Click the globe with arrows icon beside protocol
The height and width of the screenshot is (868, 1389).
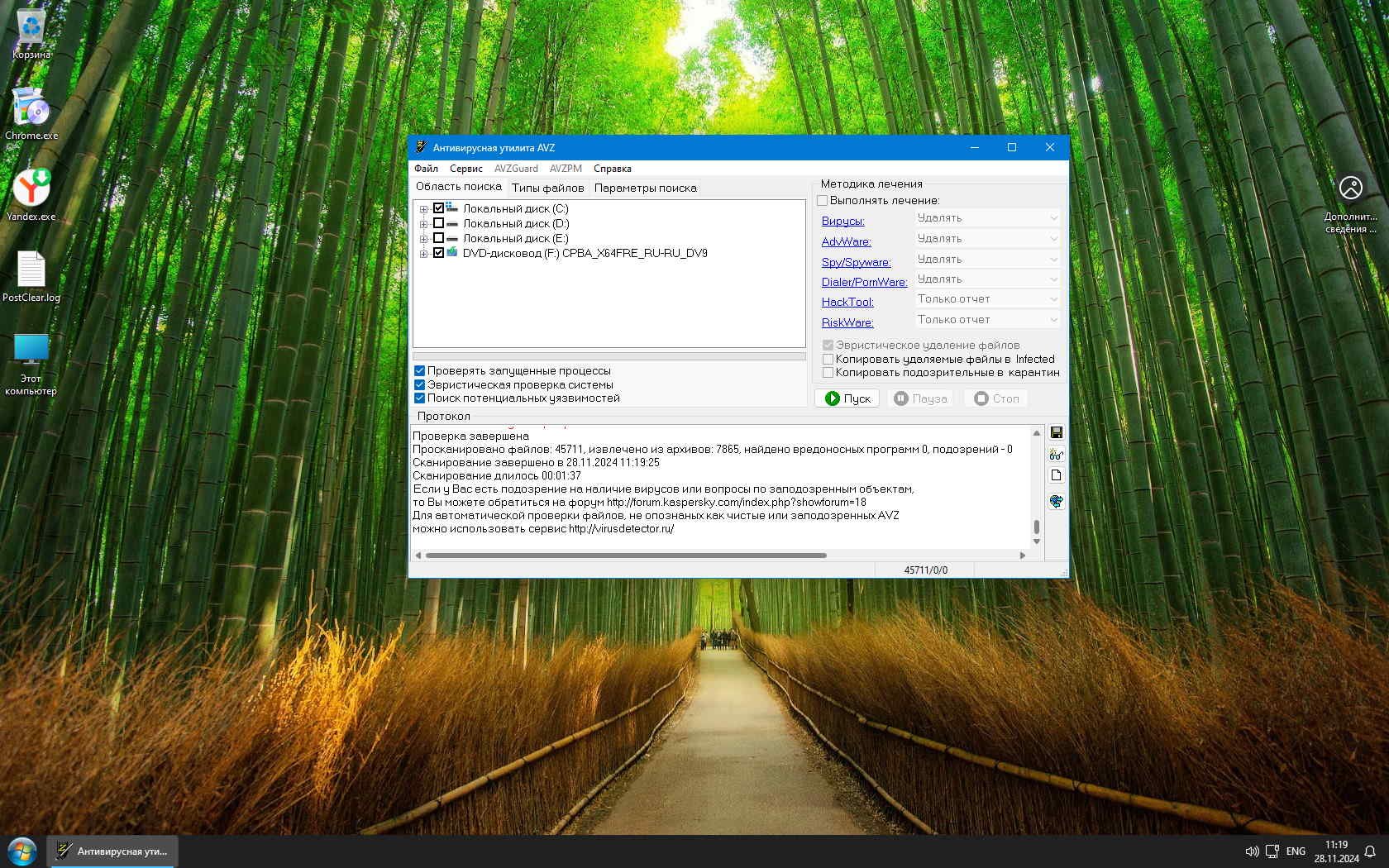(x=1056, y=501)
